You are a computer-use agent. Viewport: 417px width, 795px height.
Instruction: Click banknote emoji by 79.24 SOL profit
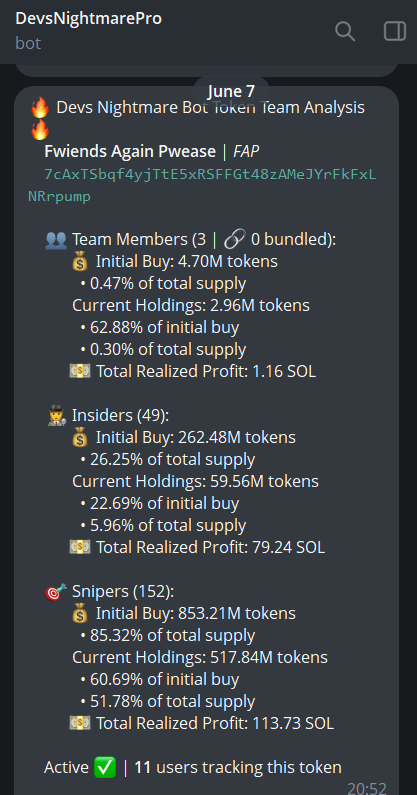point(80,547)
